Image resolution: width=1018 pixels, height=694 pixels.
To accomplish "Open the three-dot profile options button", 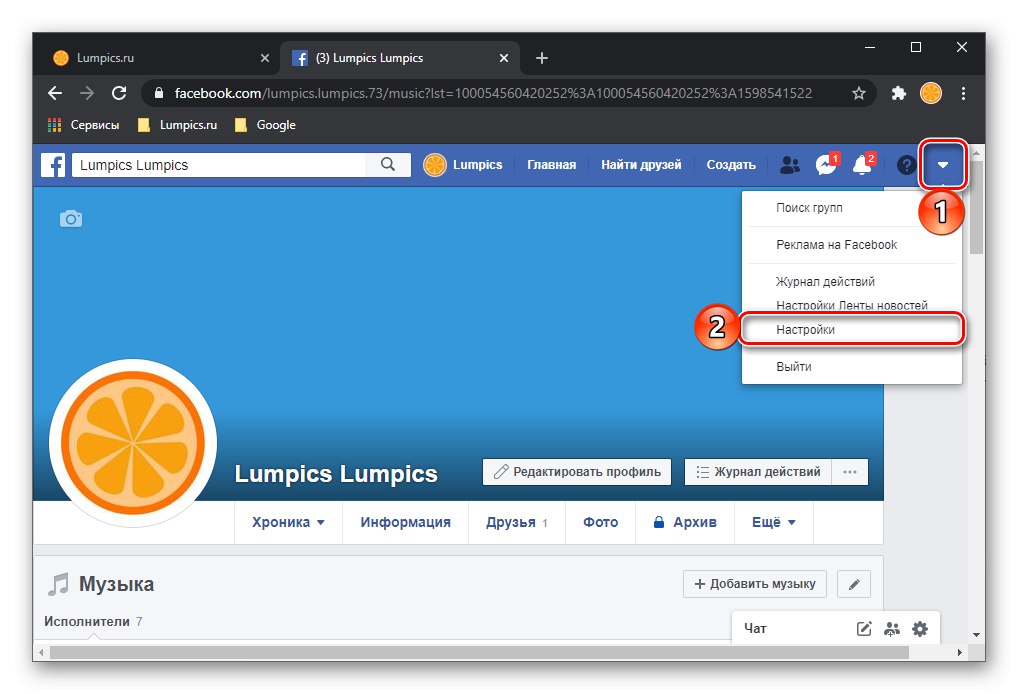I will click(850, 472).
